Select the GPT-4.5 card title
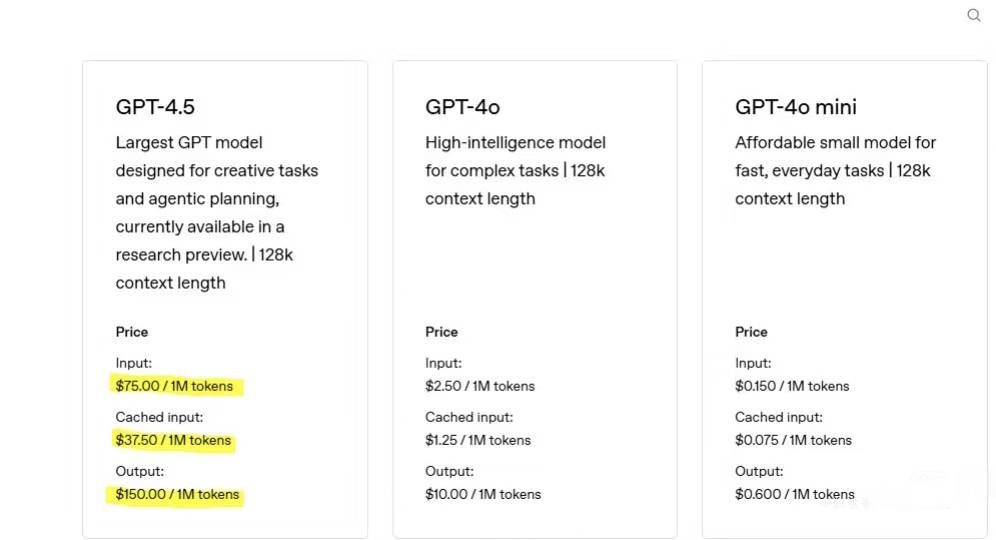 tap(155, 107)
